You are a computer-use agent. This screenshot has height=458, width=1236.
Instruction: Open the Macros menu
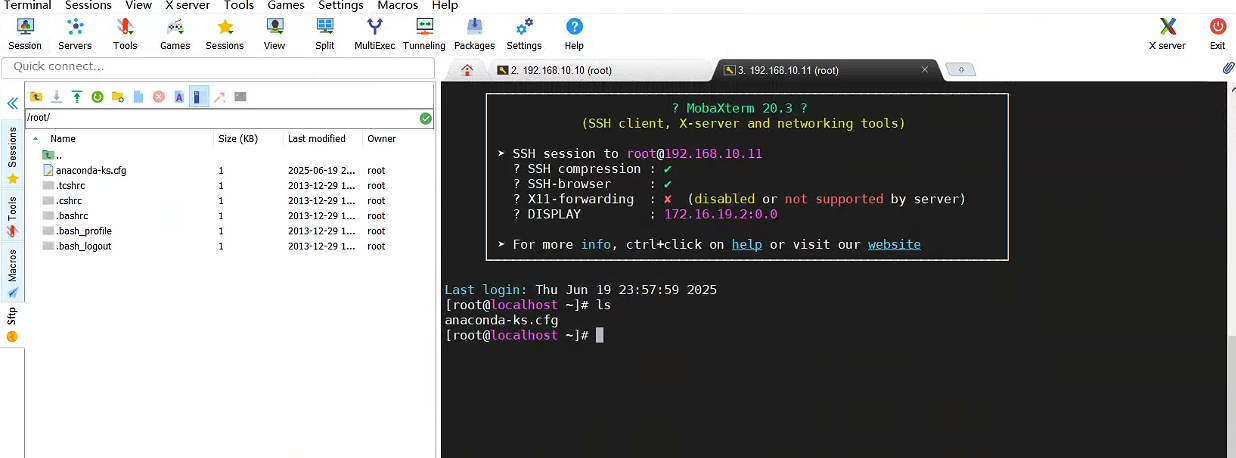click(397, 6)
